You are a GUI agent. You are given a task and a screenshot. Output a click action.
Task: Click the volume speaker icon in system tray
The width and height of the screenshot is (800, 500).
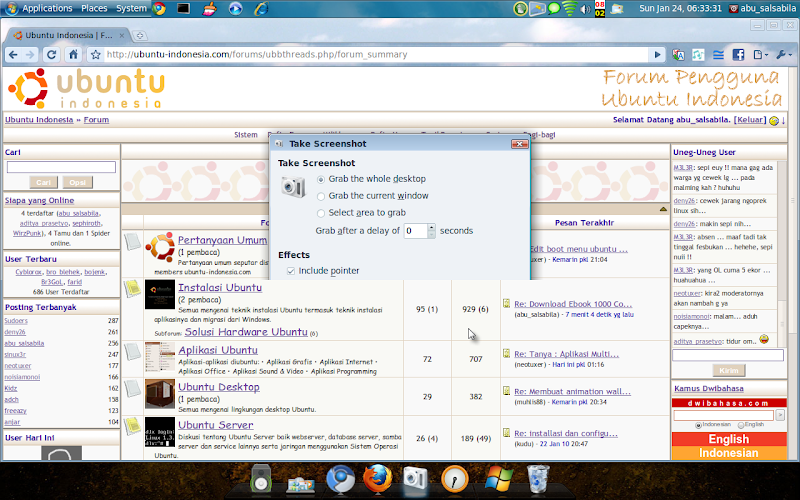point(585,9)
